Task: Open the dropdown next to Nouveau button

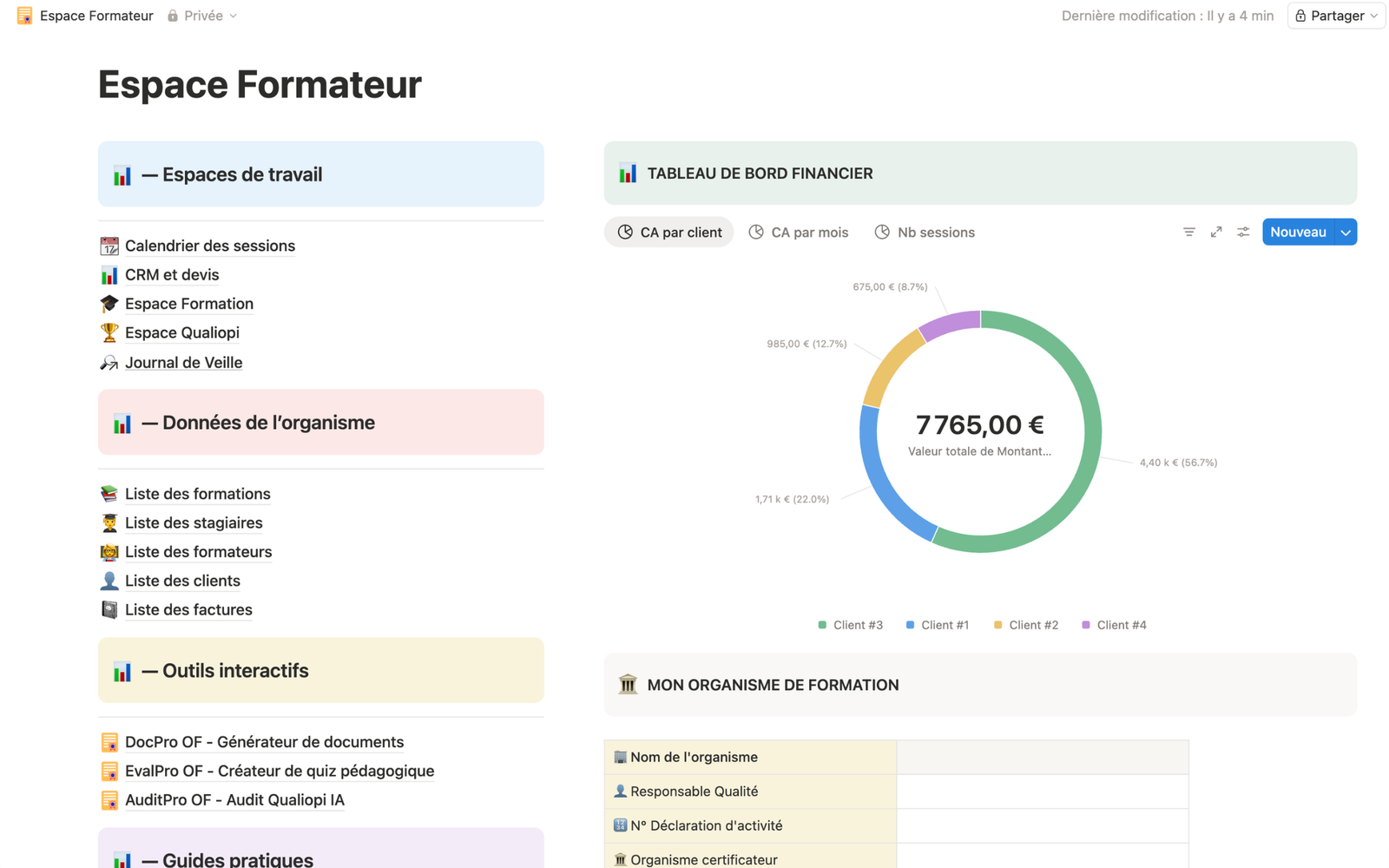Action: tap(1346, 232)
